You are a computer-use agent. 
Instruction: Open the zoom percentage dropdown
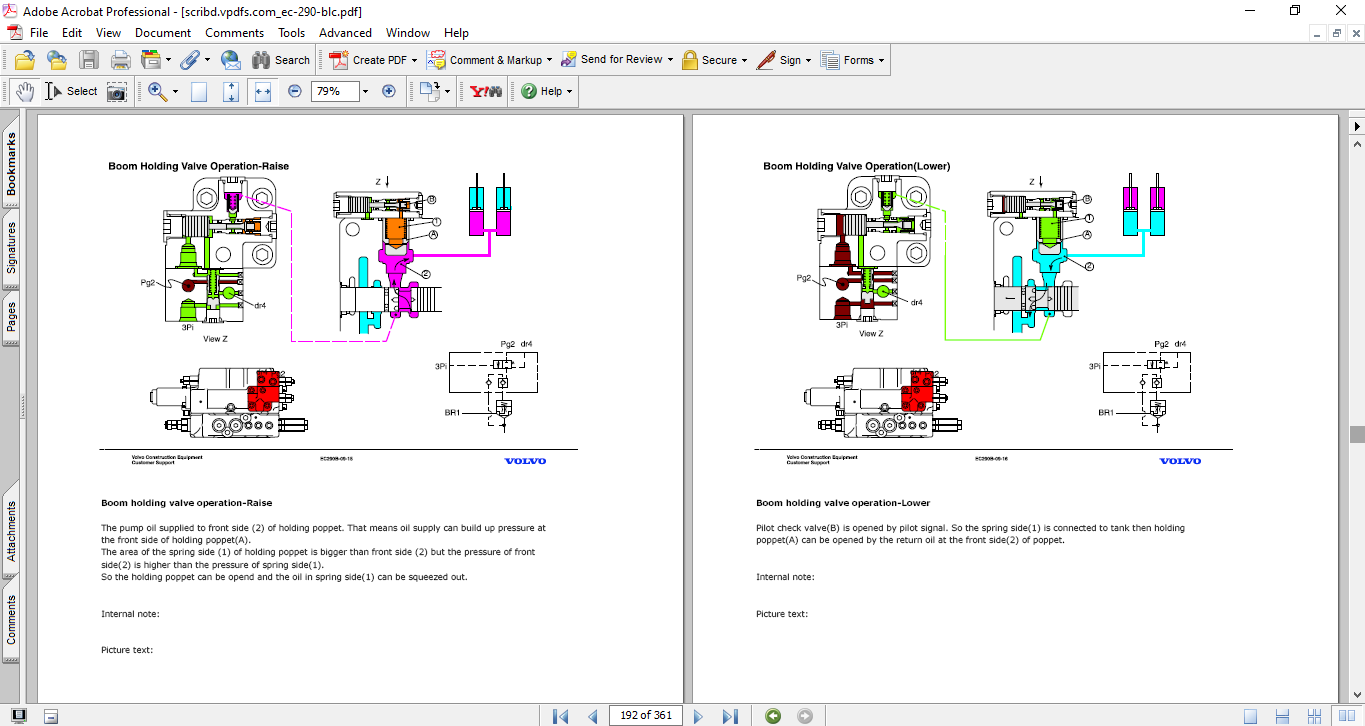pyautogui.click(x=365, y=91)
